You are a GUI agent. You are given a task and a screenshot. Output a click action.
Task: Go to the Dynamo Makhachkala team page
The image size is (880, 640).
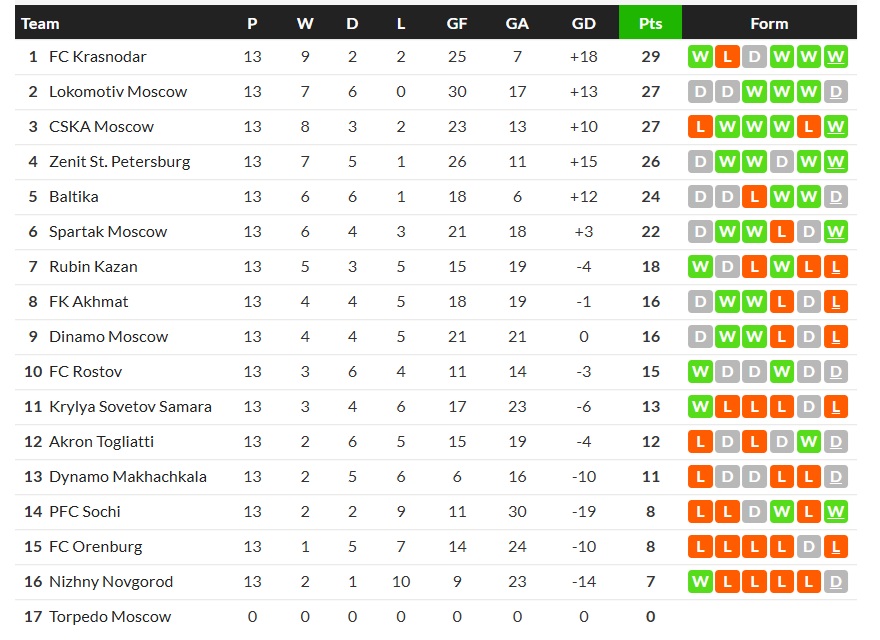pos(128,477)
